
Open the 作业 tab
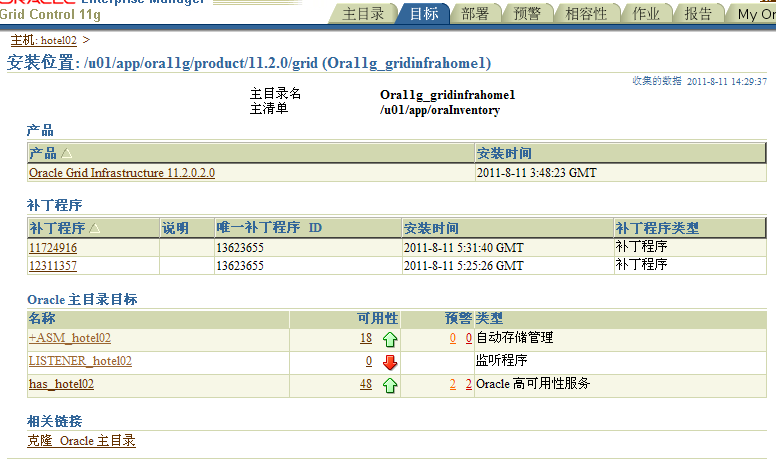point(646,13)
